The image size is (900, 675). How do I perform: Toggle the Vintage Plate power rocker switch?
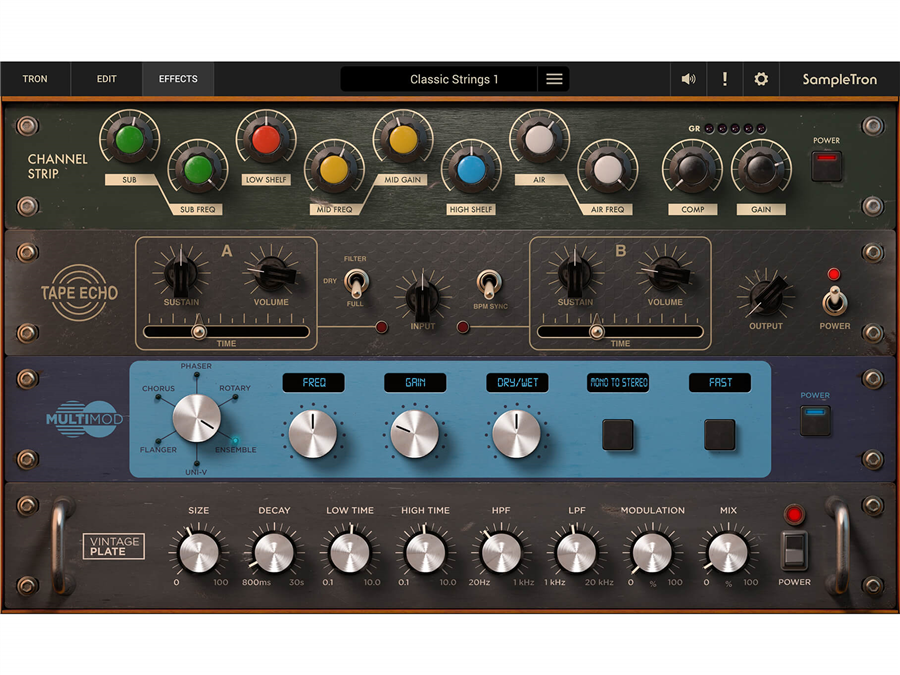794,549
